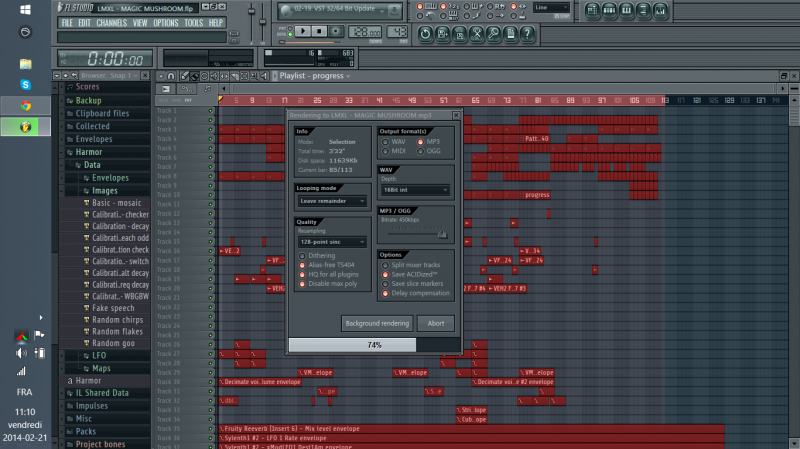Start playback with the play button
The height and width of the screenshot is (449, 800).
(x=303, y=31)
